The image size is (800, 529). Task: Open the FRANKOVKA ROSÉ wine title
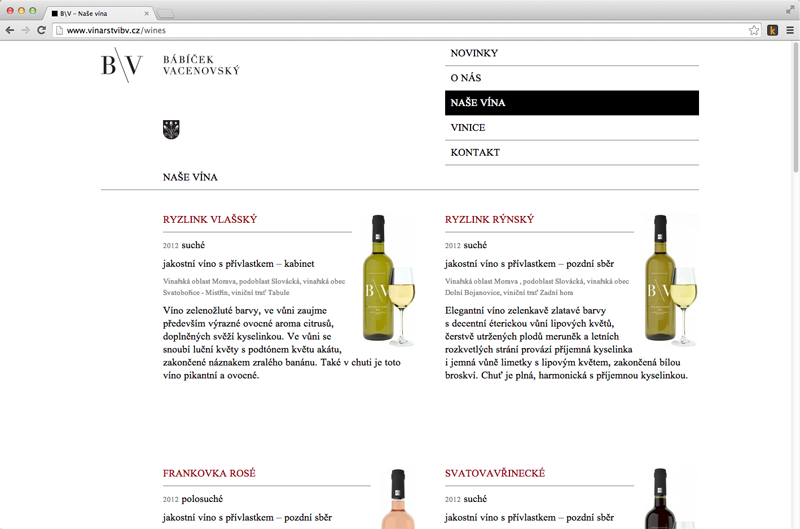point(209,473)
